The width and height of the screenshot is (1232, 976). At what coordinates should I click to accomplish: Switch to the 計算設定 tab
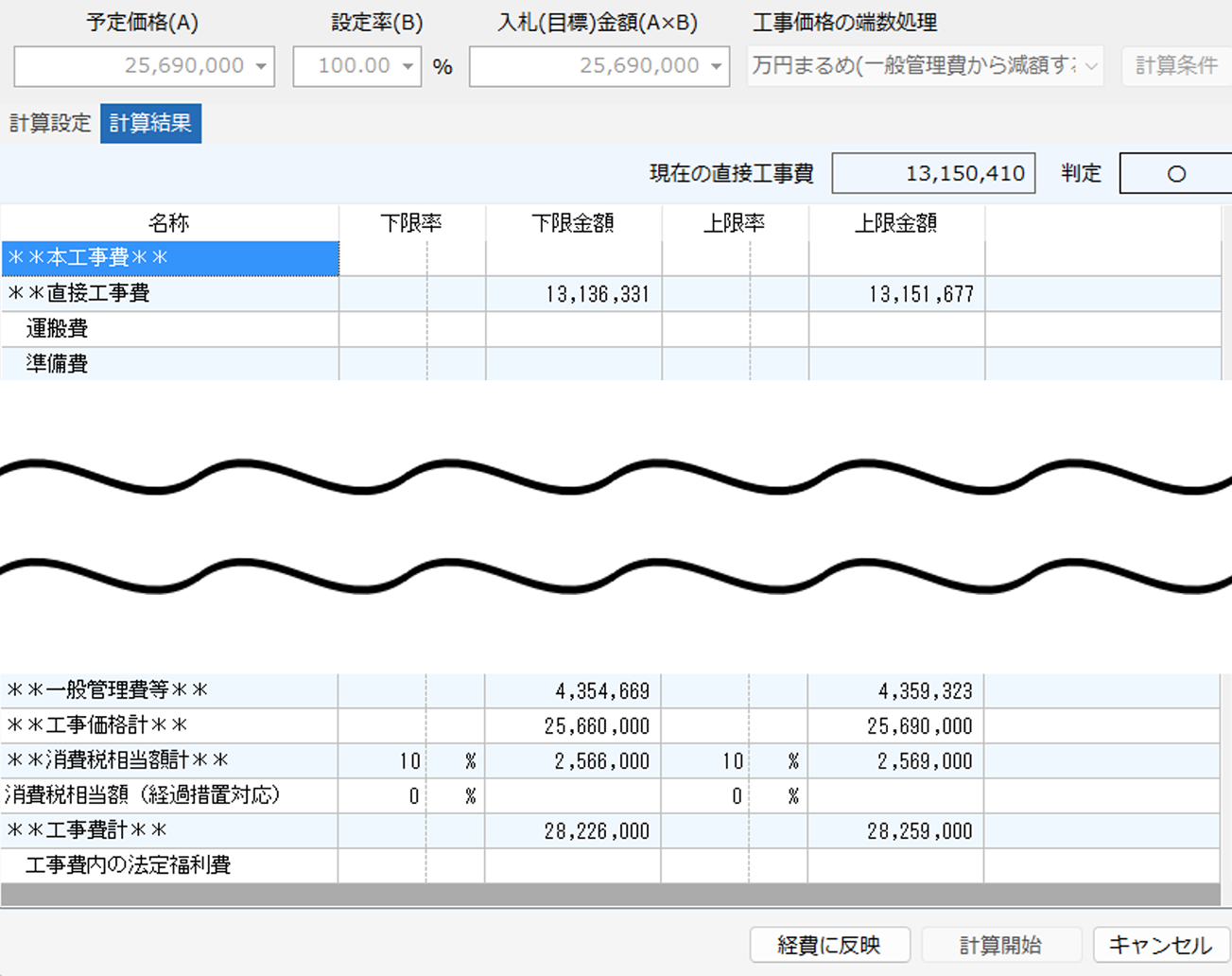pyautogui.click(x=50, y=123)
